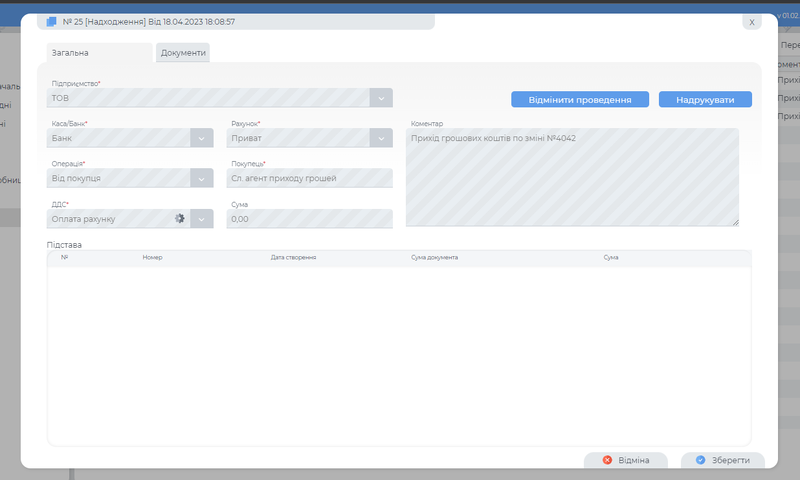Click the Номер column header
This screenshot has width=800, height=480.
(x=152, y=258)
